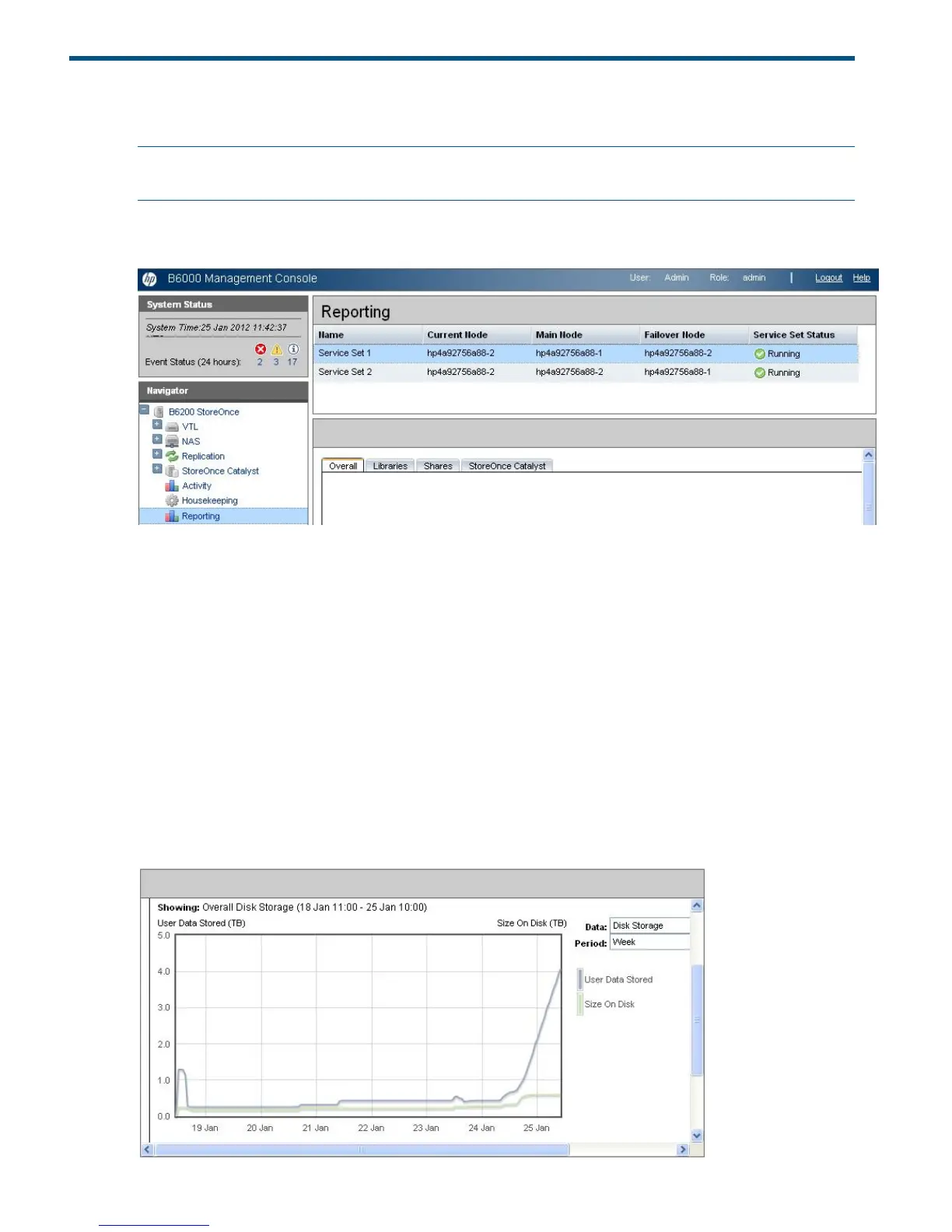Click the NAS device icon
Viewport: 952px width, 1232px height.
[x=173, y=442]
